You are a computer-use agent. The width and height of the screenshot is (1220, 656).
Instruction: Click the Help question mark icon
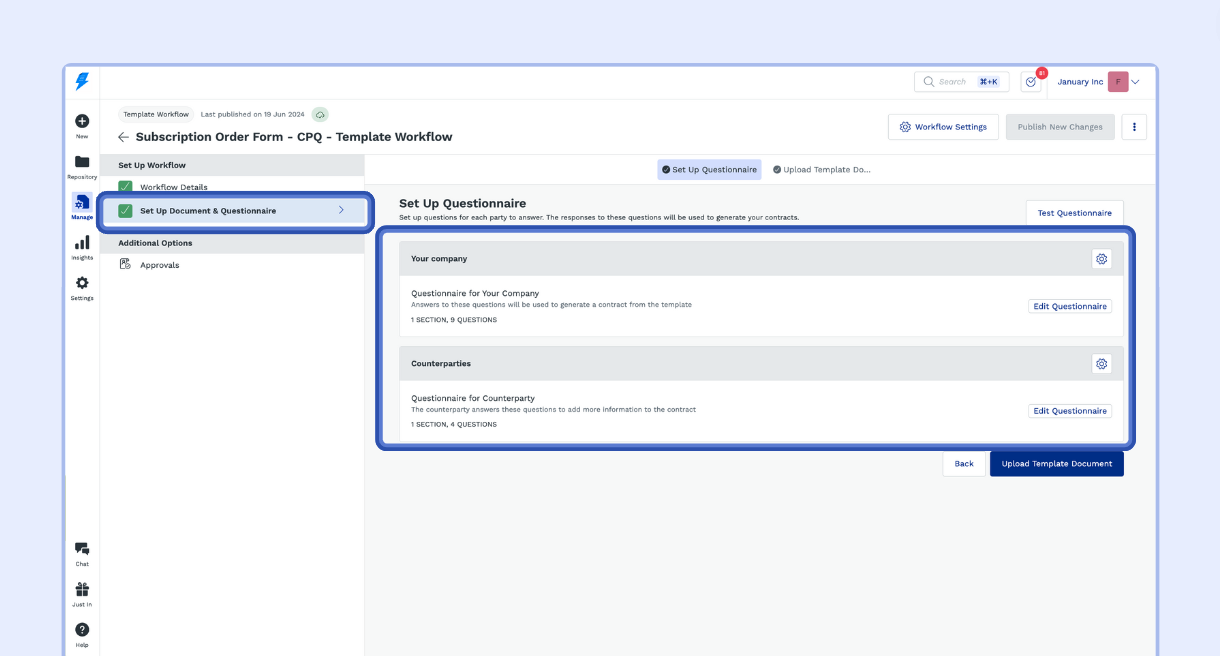click(x=82, y=630)
